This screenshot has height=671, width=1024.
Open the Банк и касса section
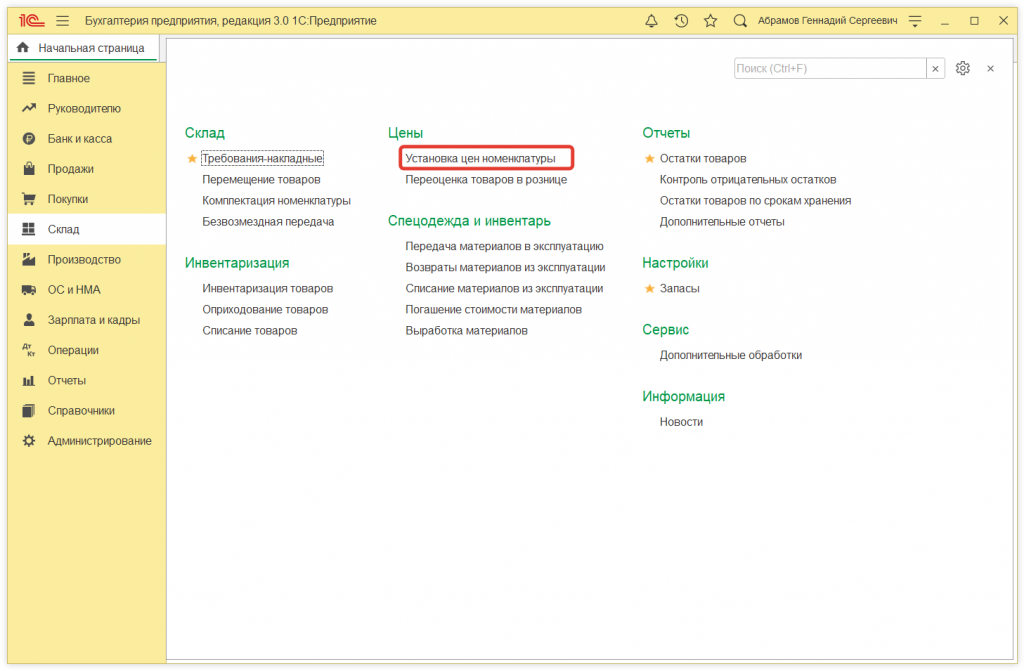pyautogui.click(x=79, y=139)
